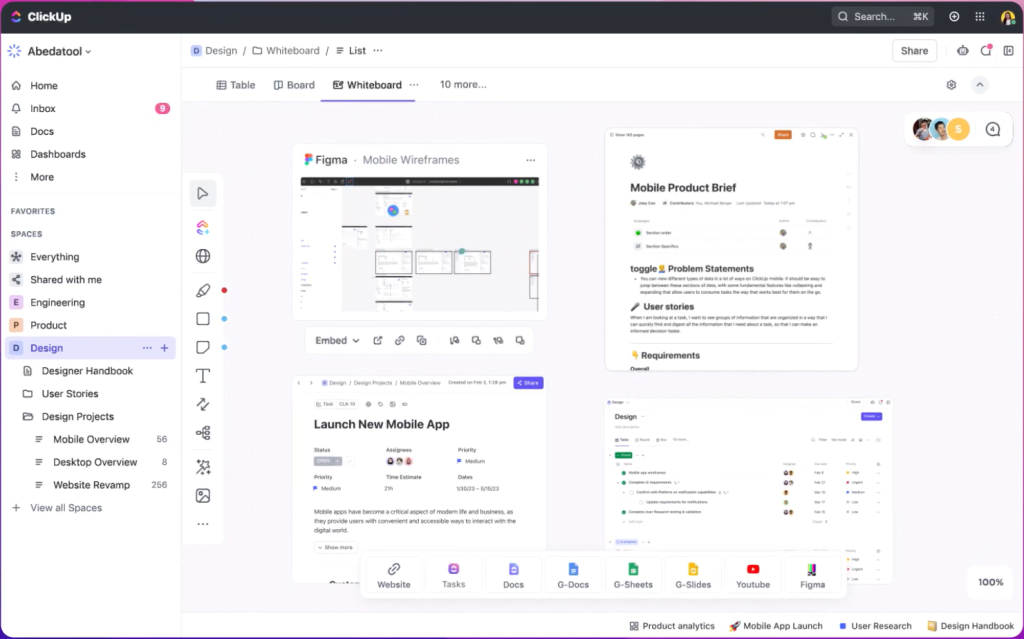
Task: Add a Tasks embed from bottom bar
Action: click(453, 576)
